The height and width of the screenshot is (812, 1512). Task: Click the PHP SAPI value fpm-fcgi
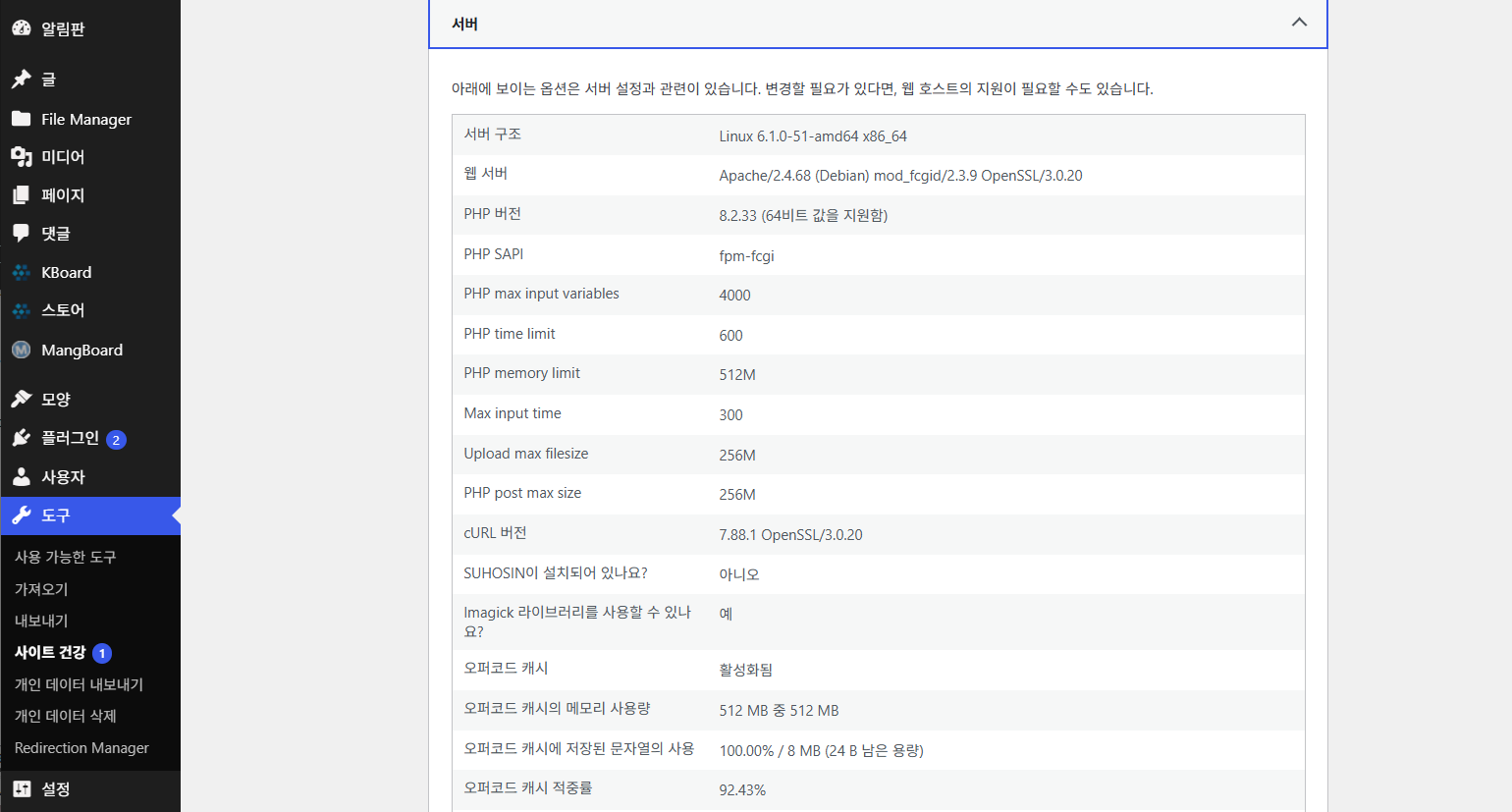tap(746, 256)
